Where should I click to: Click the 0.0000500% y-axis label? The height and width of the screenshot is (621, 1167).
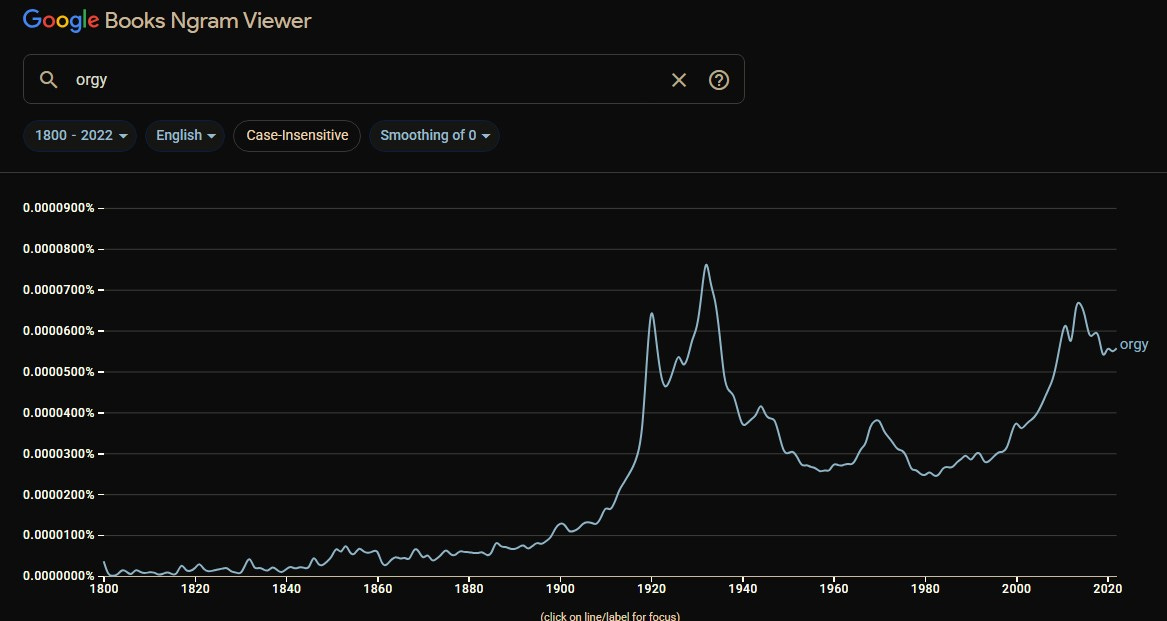[x=59, y=372]
